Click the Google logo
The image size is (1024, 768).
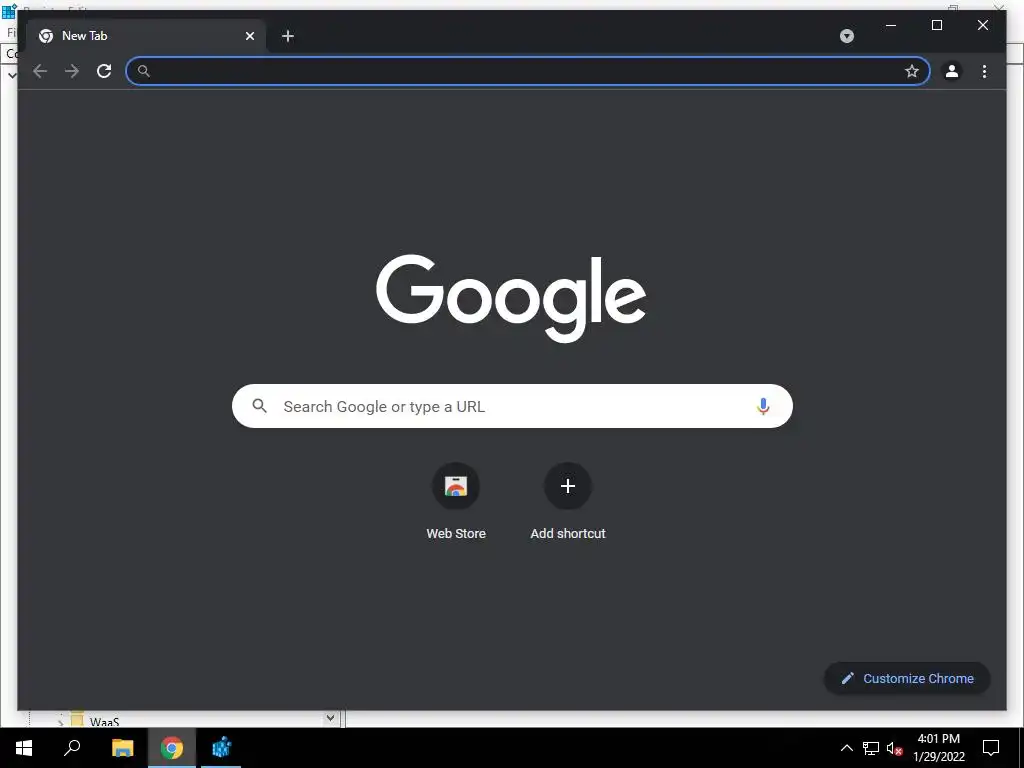(511, 298)
